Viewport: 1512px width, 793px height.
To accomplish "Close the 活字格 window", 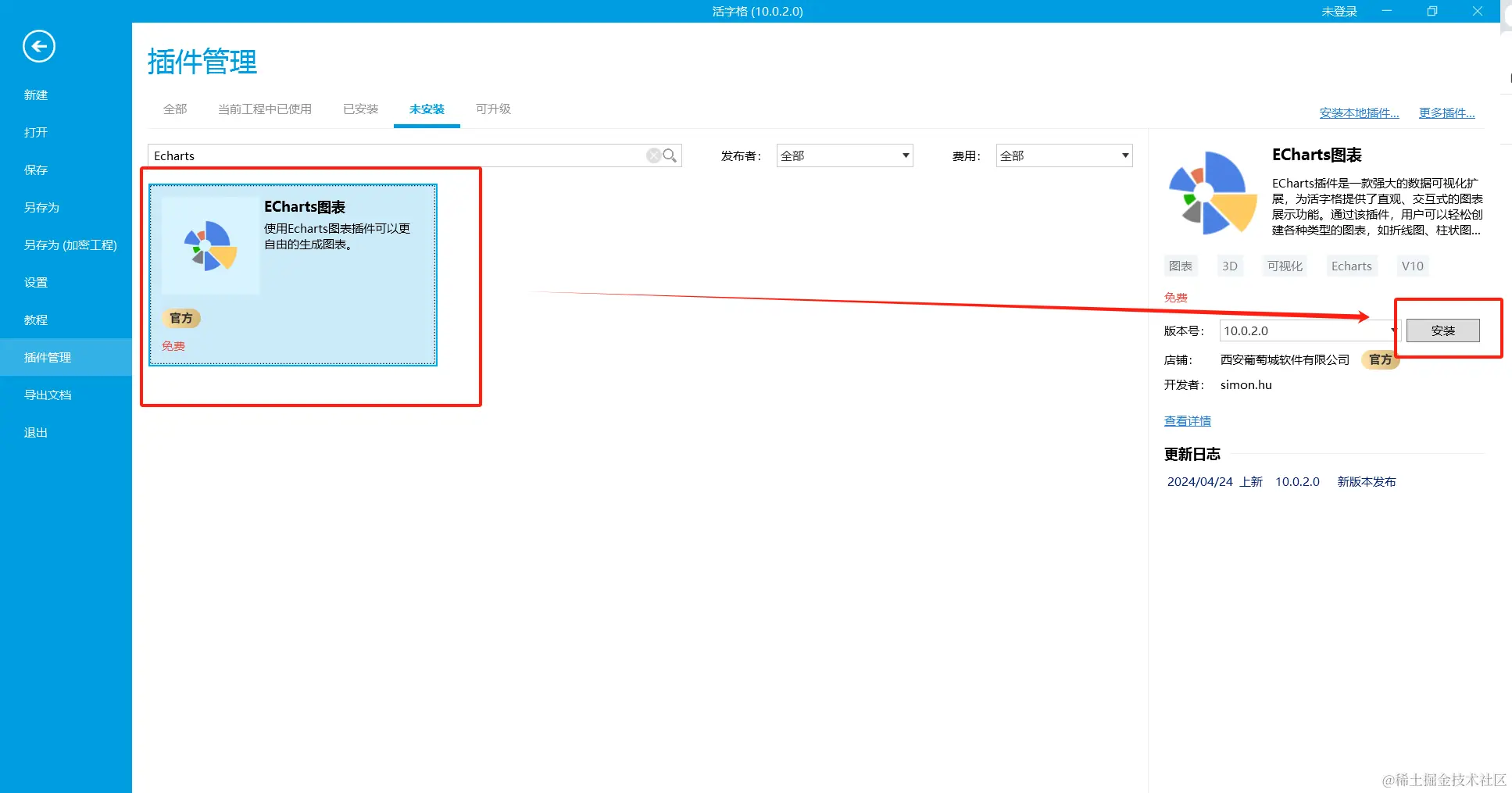I will [x=1478, y=11].
